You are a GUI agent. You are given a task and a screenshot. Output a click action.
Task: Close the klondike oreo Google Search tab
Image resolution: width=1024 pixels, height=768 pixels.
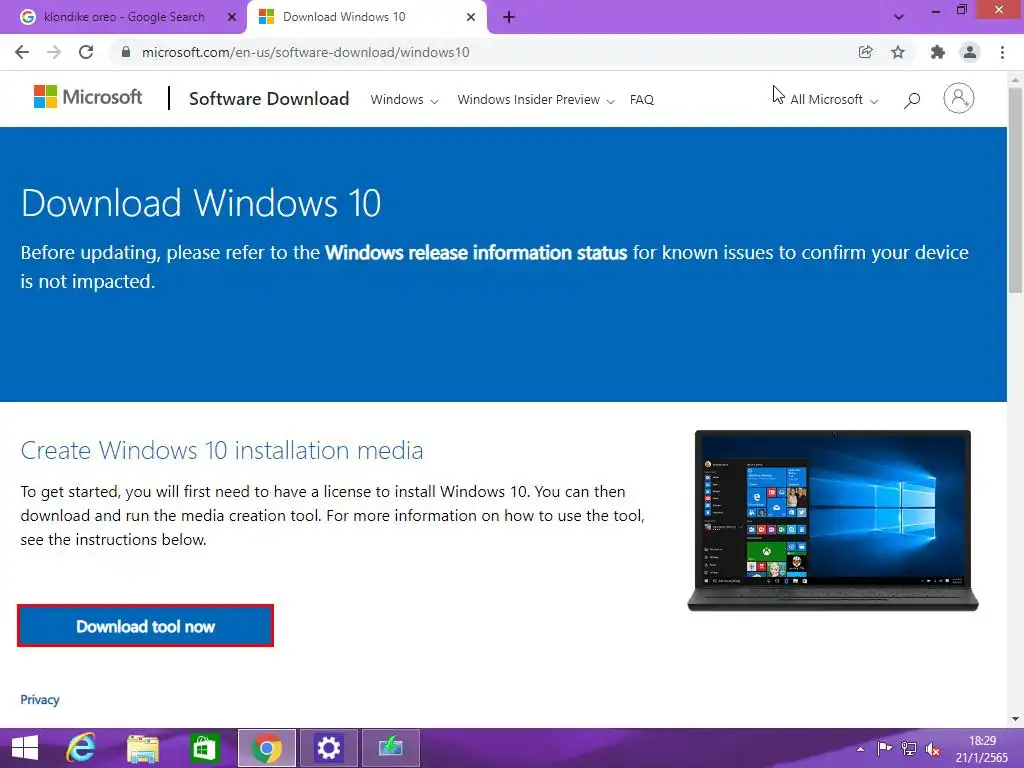tap(231, 17)
